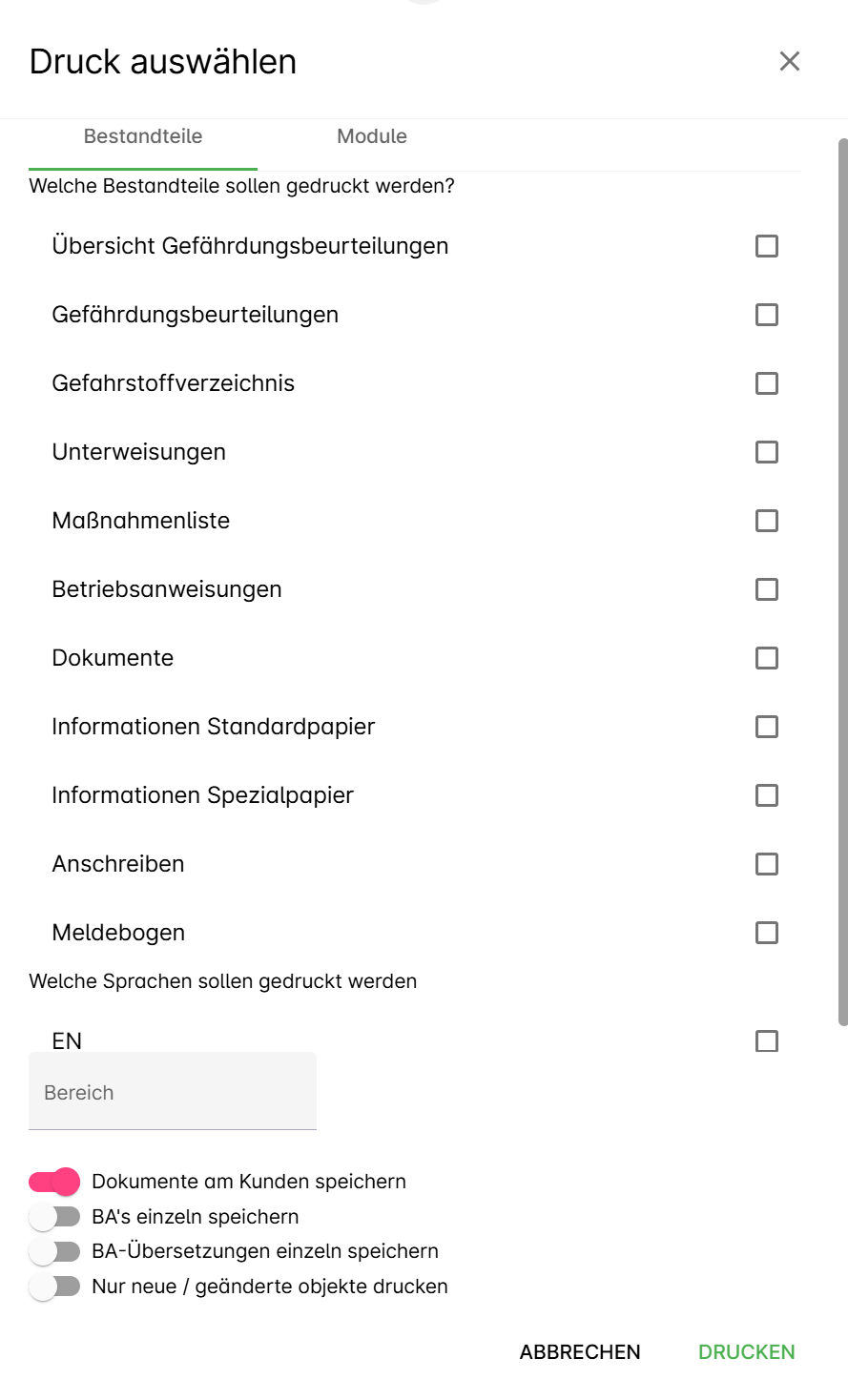The image size is (848, 1400).
Task: Select the Meldebogen checkbox
Action: tap(766, 933)
